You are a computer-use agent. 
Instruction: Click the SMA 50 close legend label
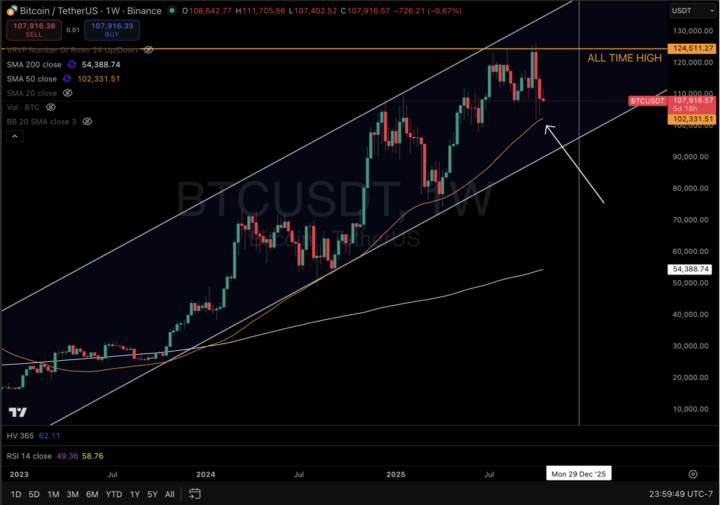tap(32, 79)
